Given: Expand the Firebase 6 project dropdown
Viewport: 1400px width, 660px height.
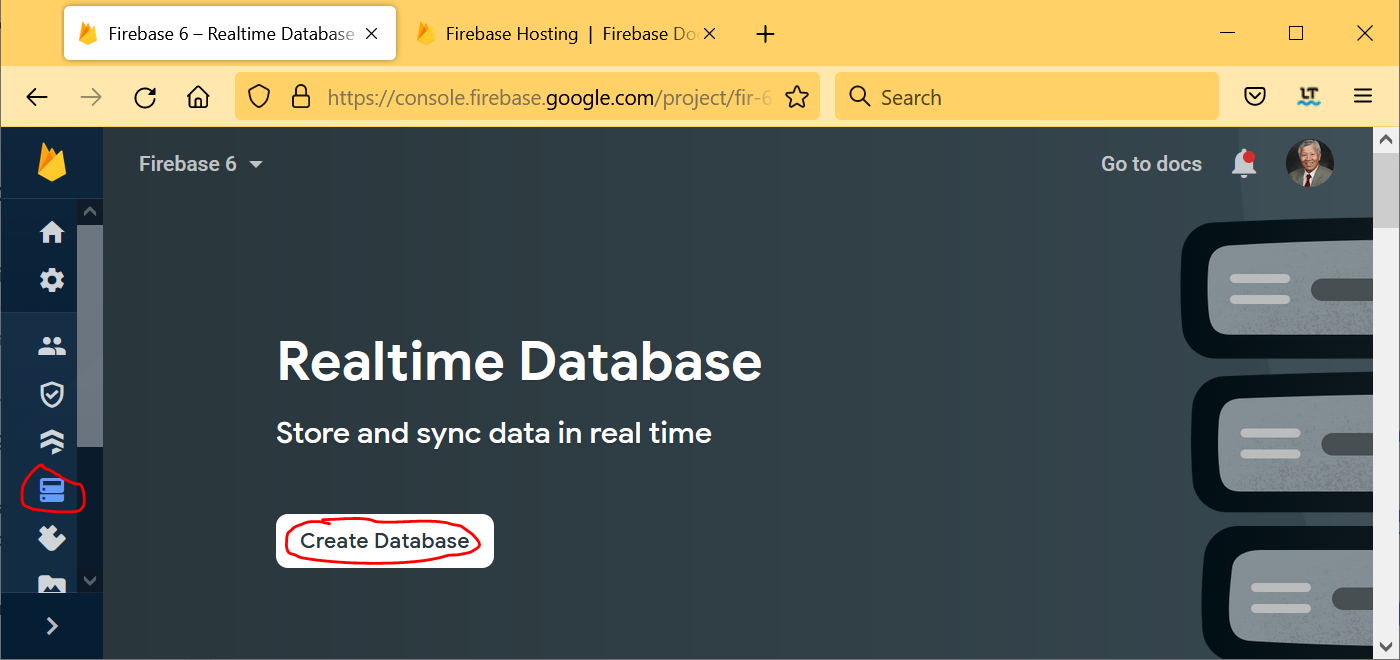Looking at the screenshot, I should 201,164.
